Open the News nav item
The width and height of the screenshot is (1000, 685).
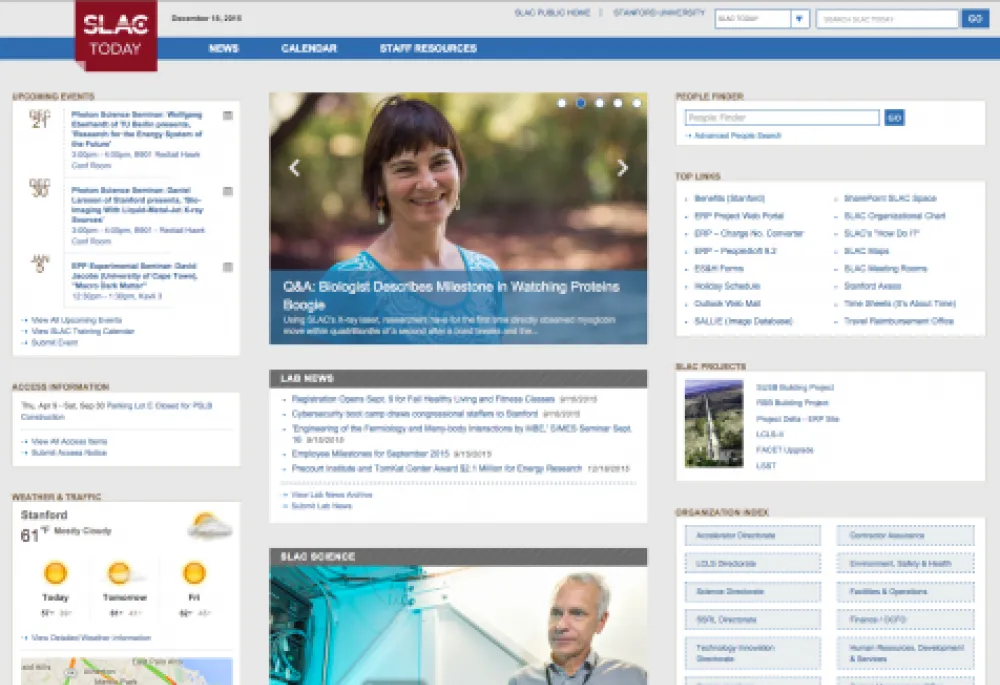click(224, 48)
